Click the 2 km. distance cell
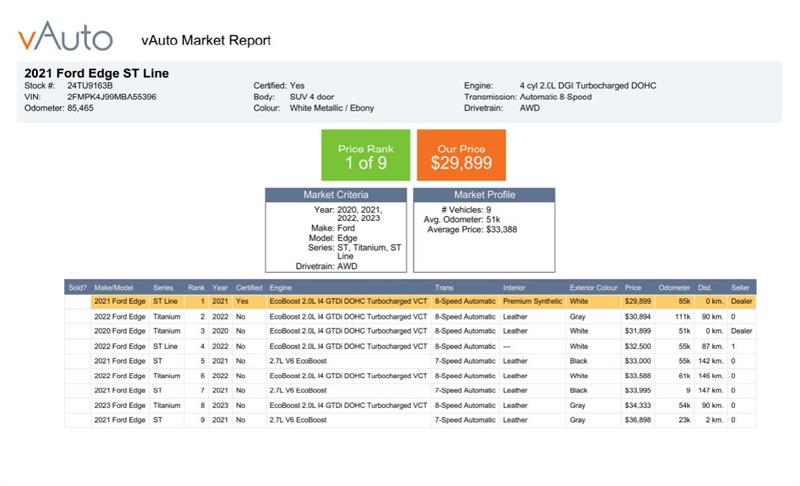Screen dimensions: 800x486 coord(715,420)
